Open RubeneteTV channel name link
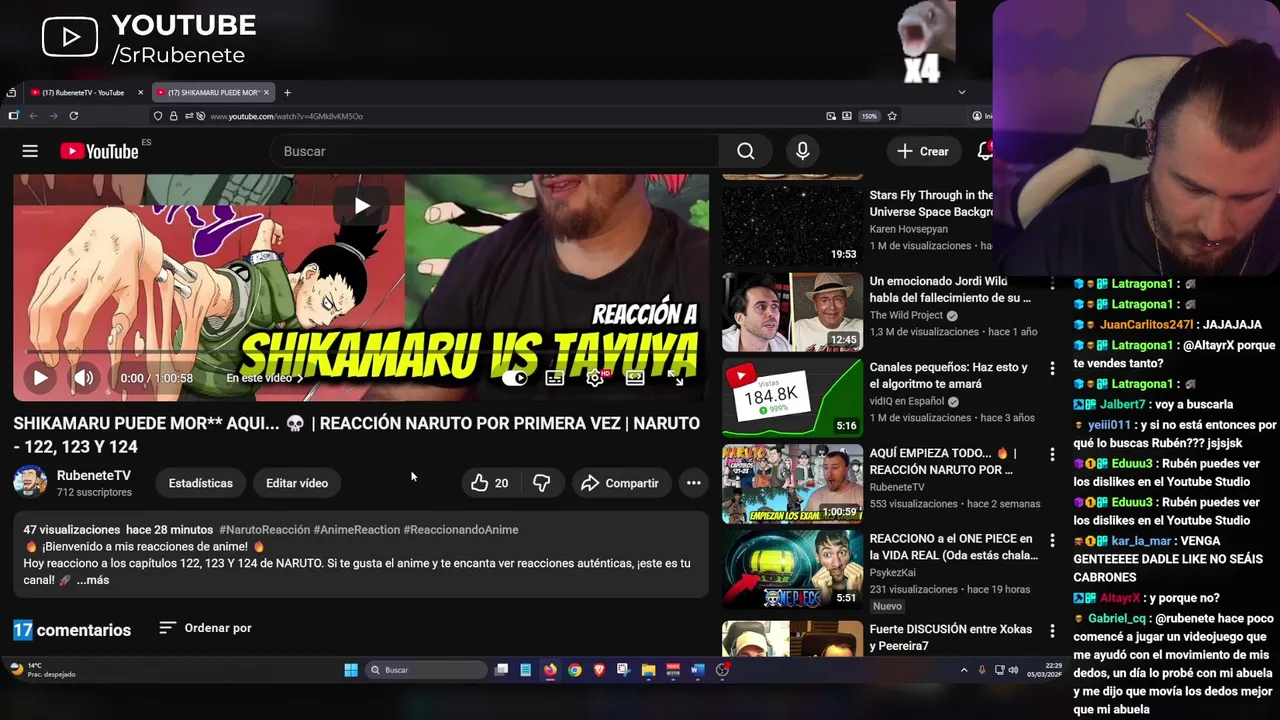This screenshot has height=720, width=1280. [x=94, y=475]
